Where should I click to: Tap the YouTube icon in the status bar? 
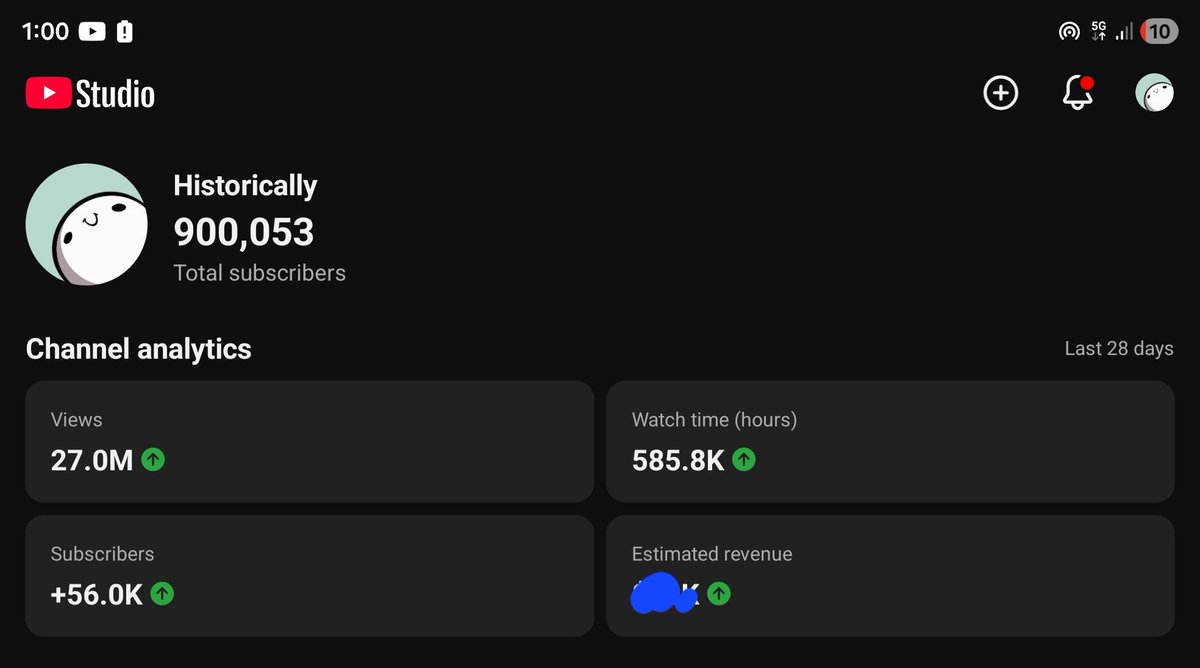pyautogui.click(x=92, y=32)
